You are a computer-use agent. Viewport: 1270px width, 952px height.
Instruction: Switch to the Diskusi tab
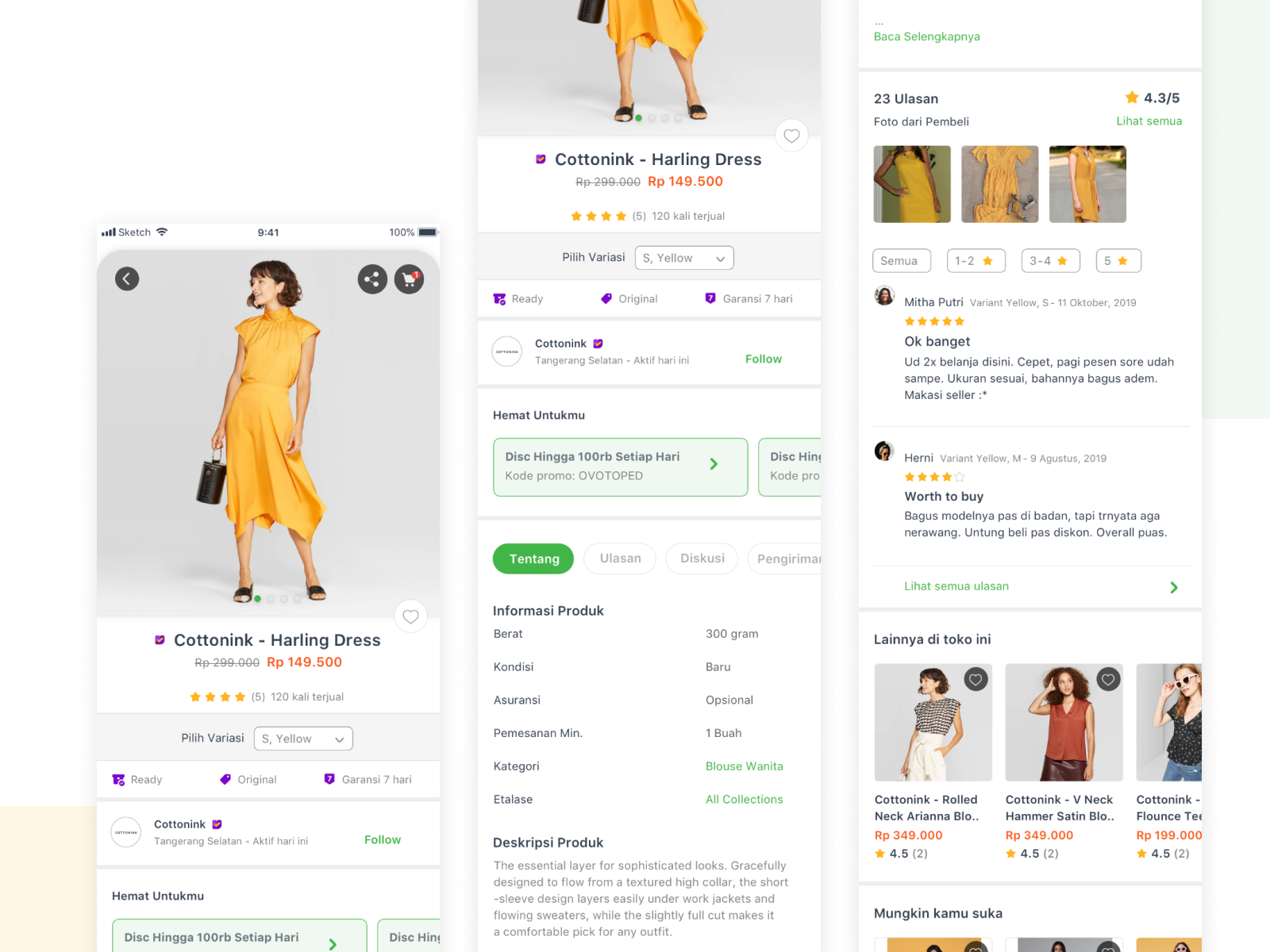click(702, 559)
